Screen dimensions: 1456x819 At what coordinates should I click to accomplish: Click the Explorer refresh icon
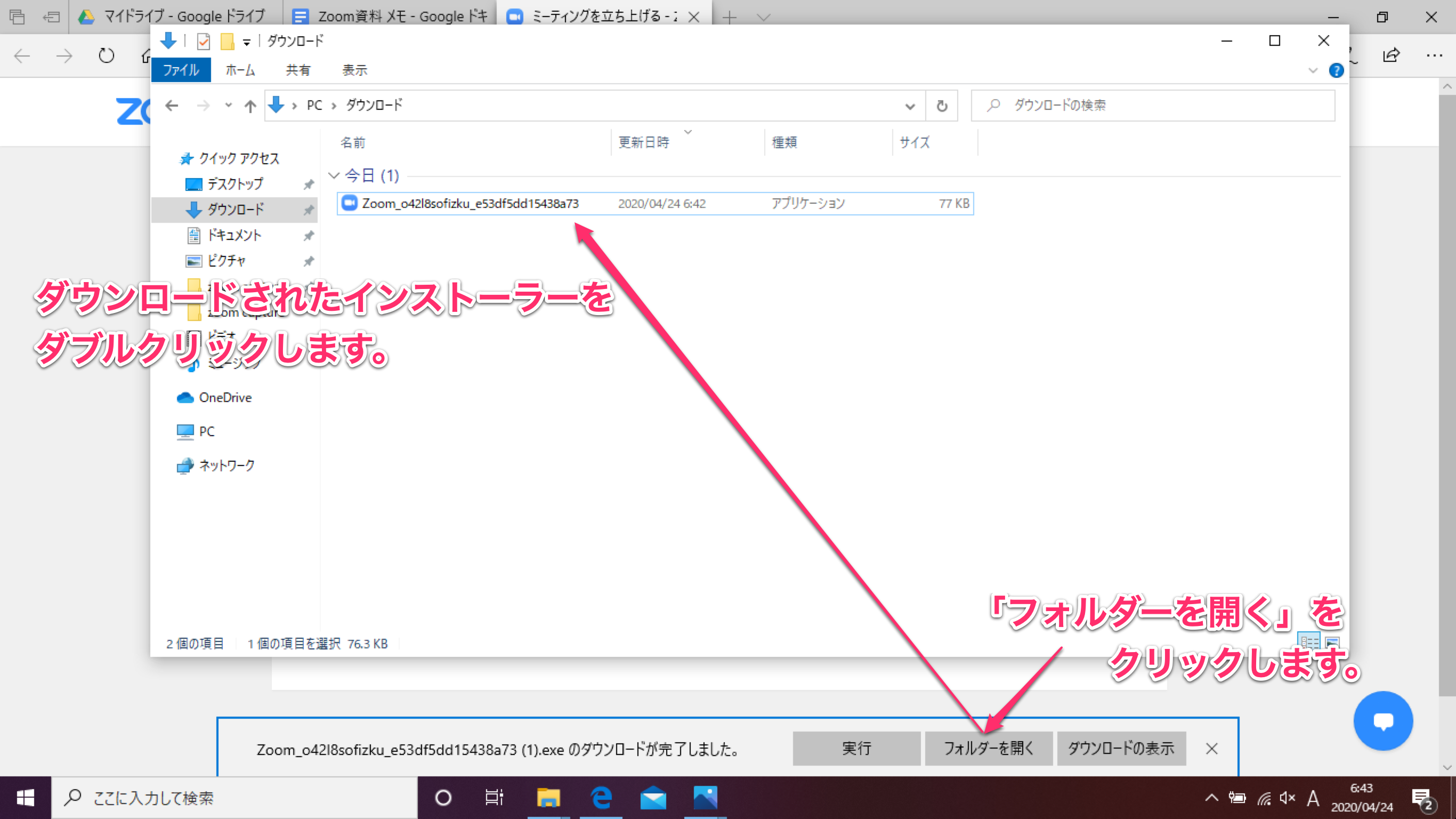[941, 106]
